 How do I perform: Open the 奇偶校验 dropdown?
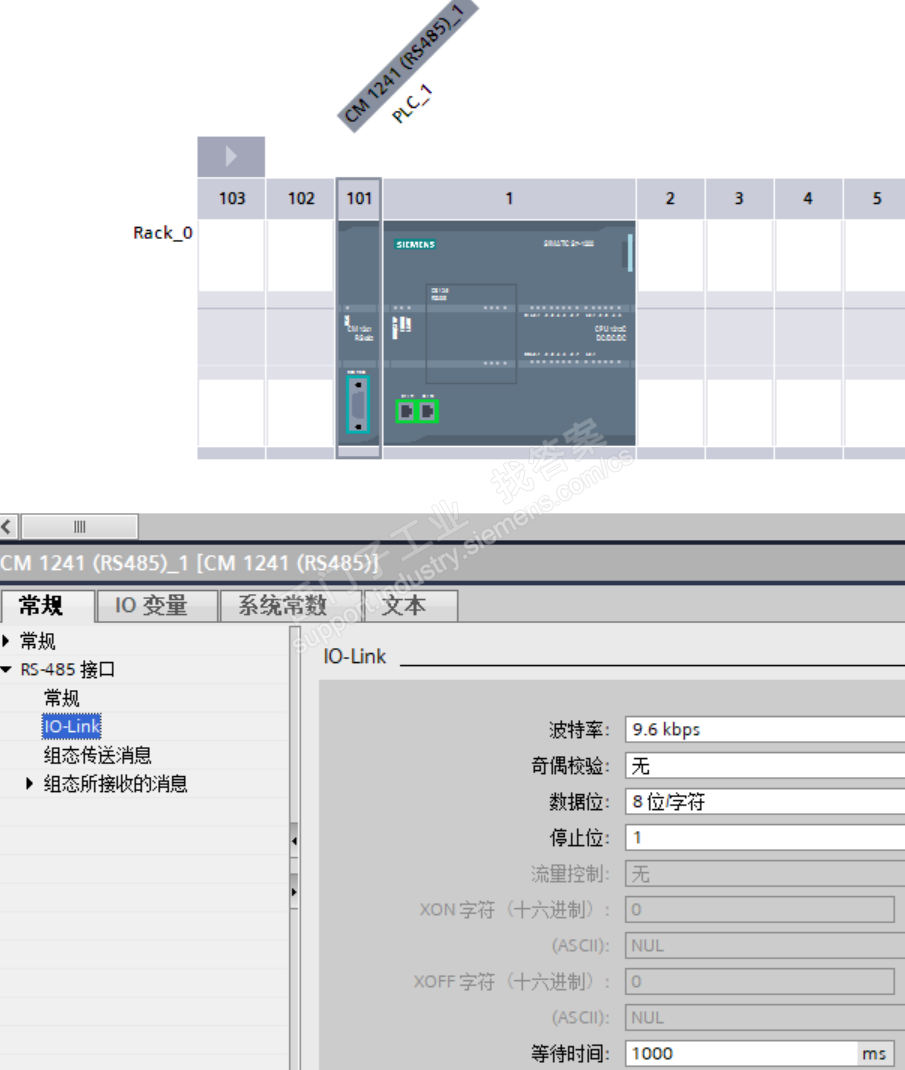tap(765, 766)
